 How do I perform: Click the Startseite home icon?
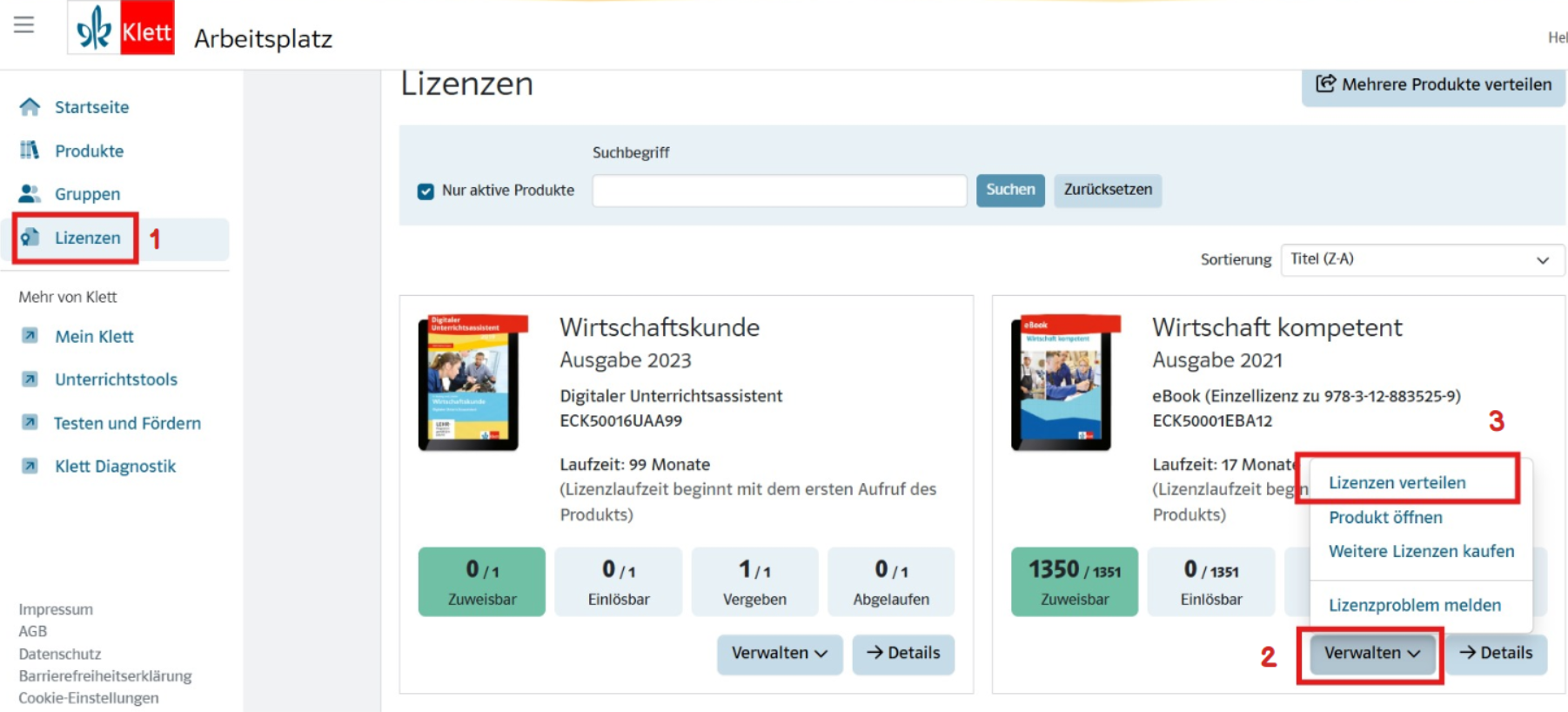[30, 107]
